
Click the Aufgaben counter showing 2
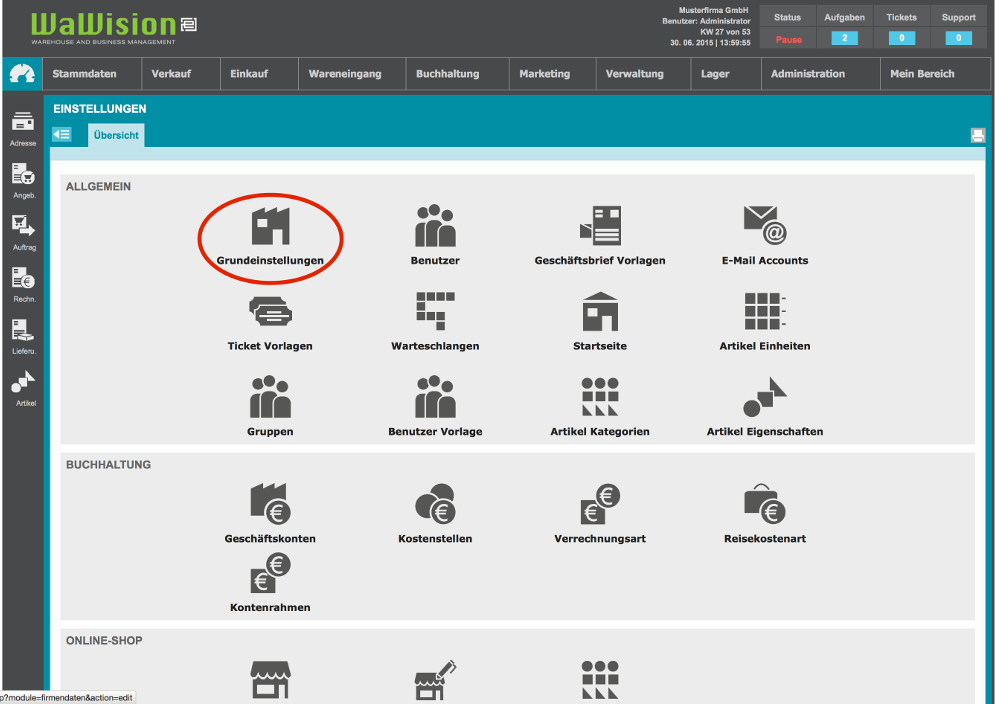coord(844,39)
